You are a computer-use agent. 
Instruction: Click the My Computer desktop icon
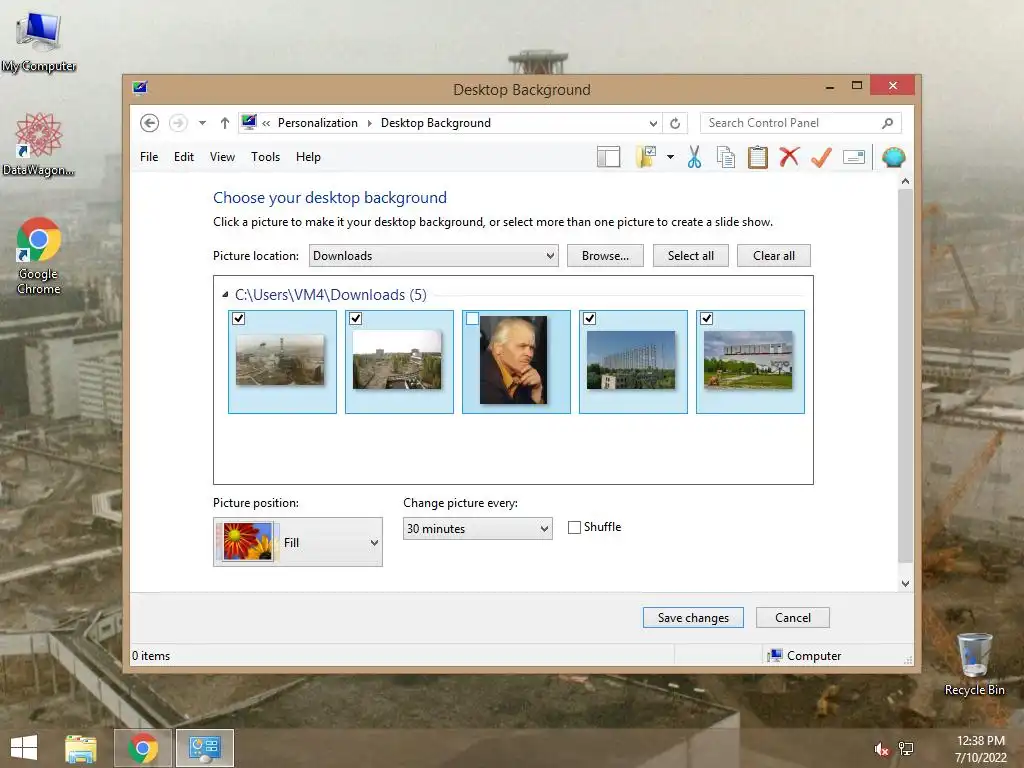pos(39,41)
